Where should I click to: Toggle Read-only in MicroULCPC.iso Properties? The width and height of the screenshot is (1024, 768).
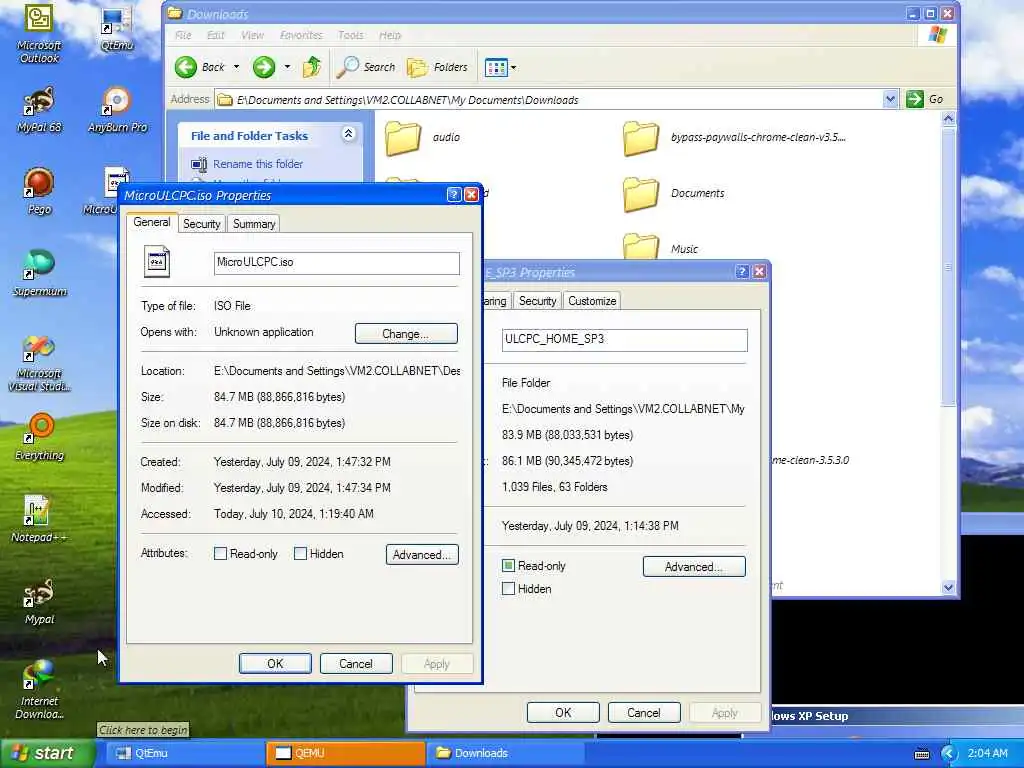(221, 554)
